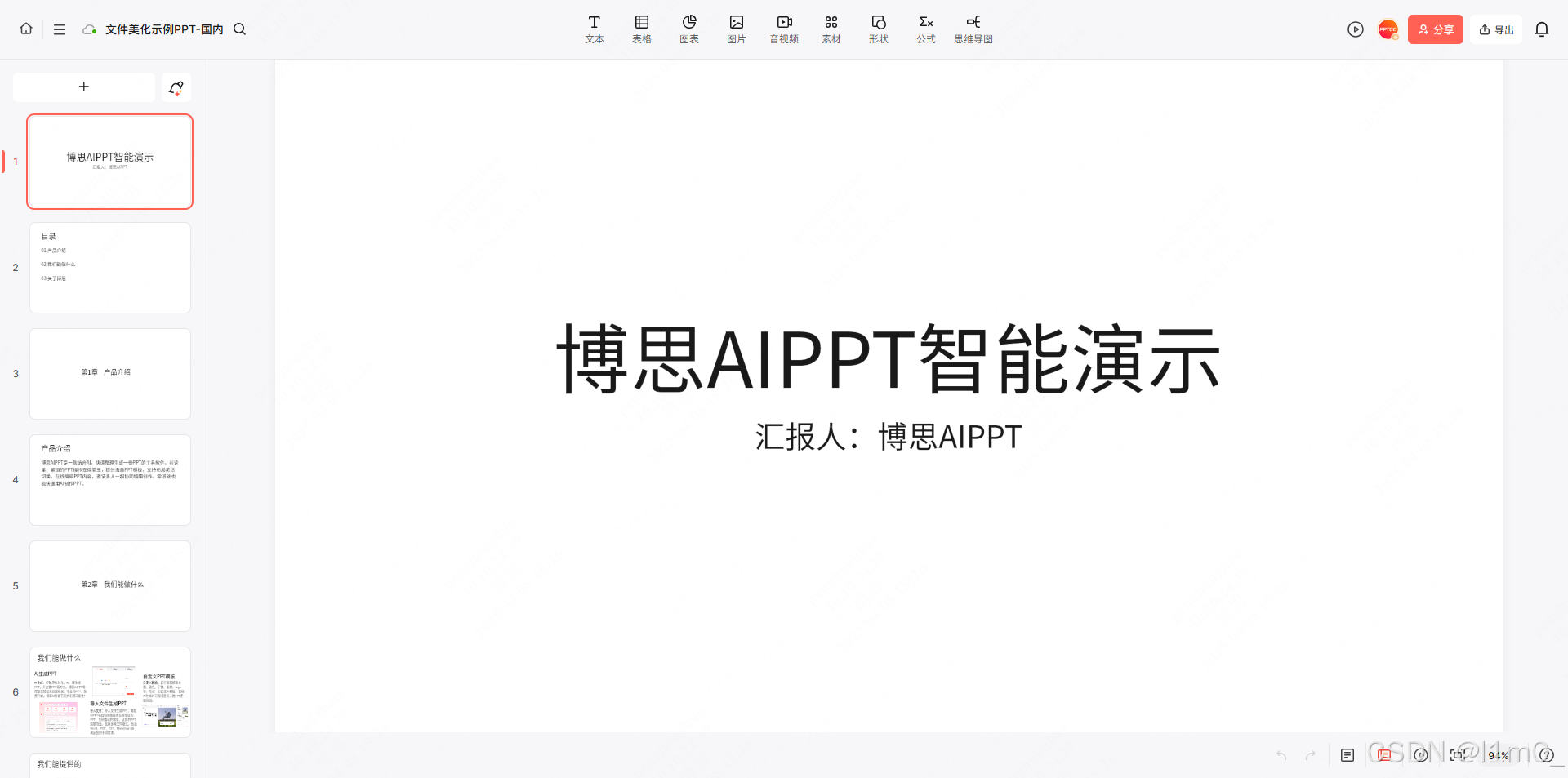
Task: Insert a table (表格)
Action: pyautogui.click(x=642, y=29)
